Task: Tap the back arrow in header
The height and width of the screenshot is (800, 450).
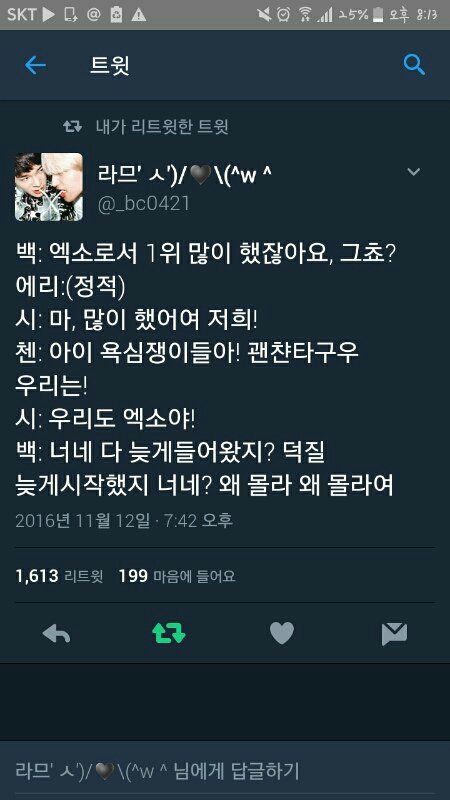Action: pyautogui.click(x=35, y=65)
